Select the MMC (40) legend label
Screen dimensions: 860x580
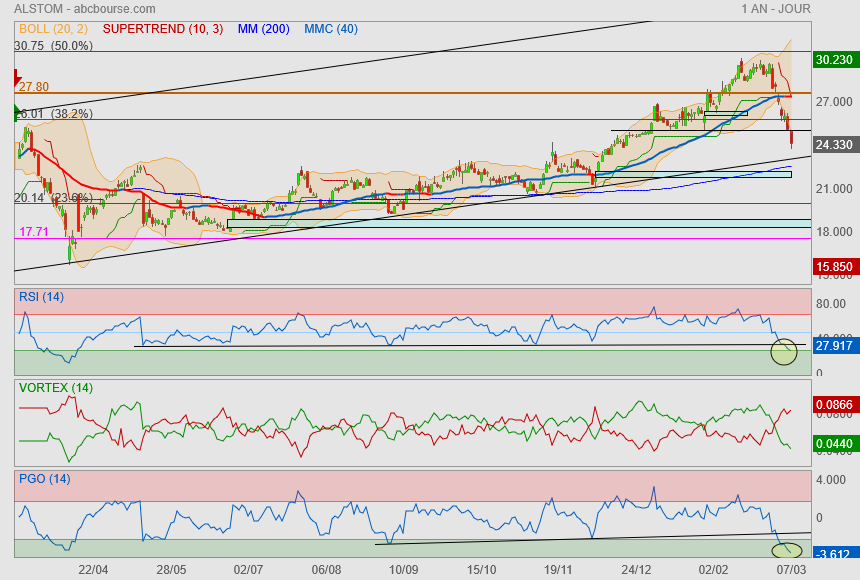331,29
